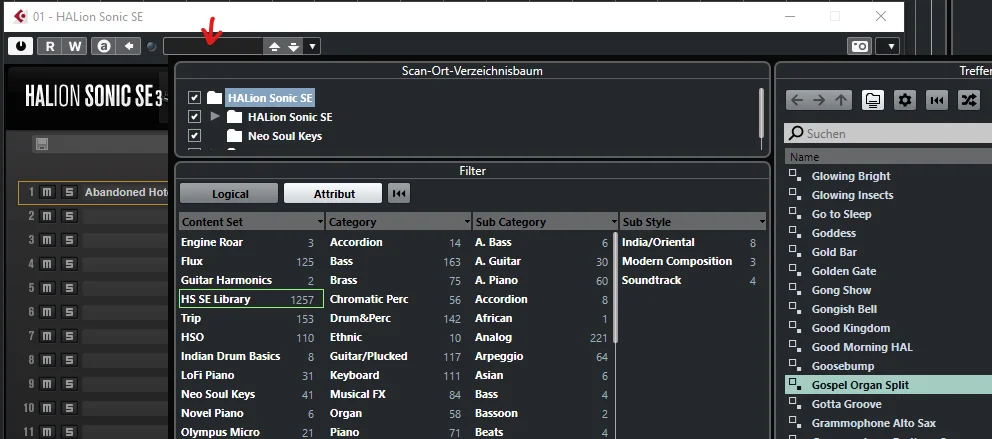Switch to the Logical filter tab
The width and height of the screenshot is (992, 439).
229,194
